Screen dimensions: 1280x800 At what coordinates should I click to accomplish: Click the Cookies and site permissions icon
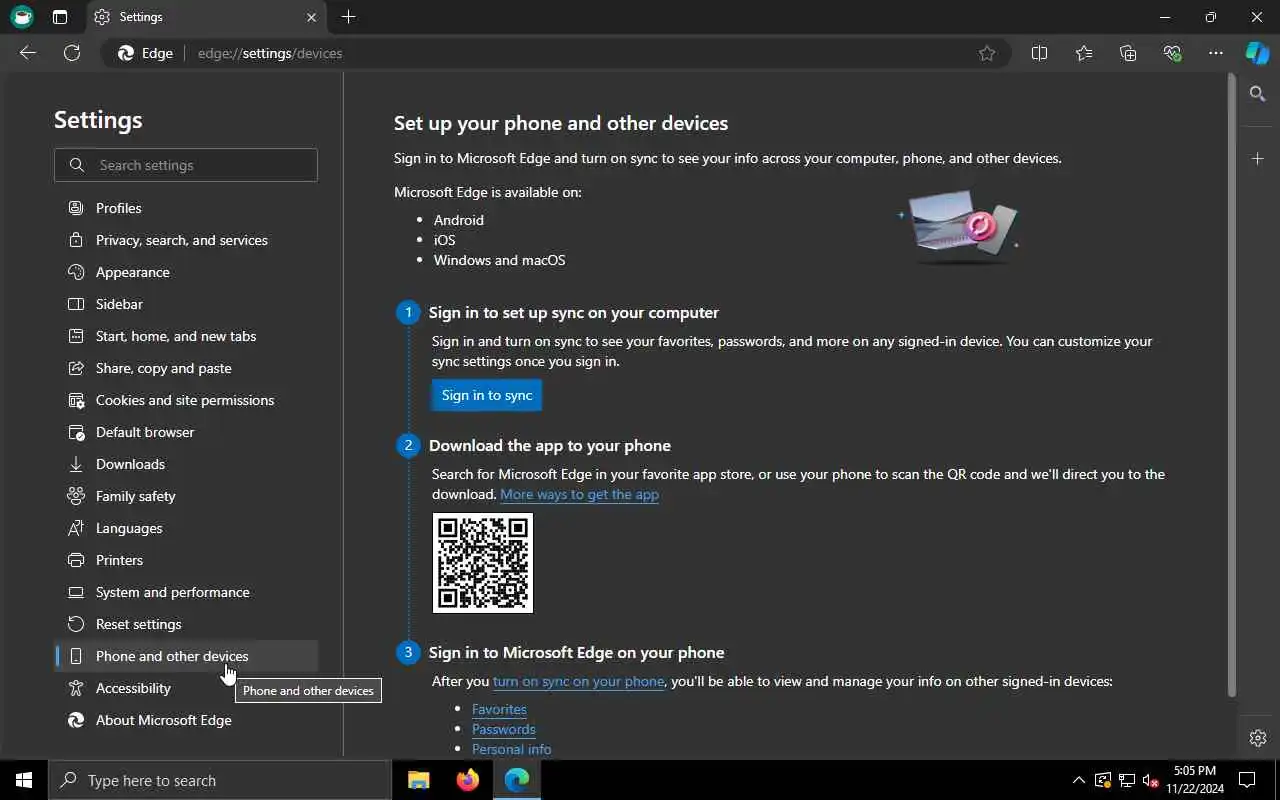76,400
